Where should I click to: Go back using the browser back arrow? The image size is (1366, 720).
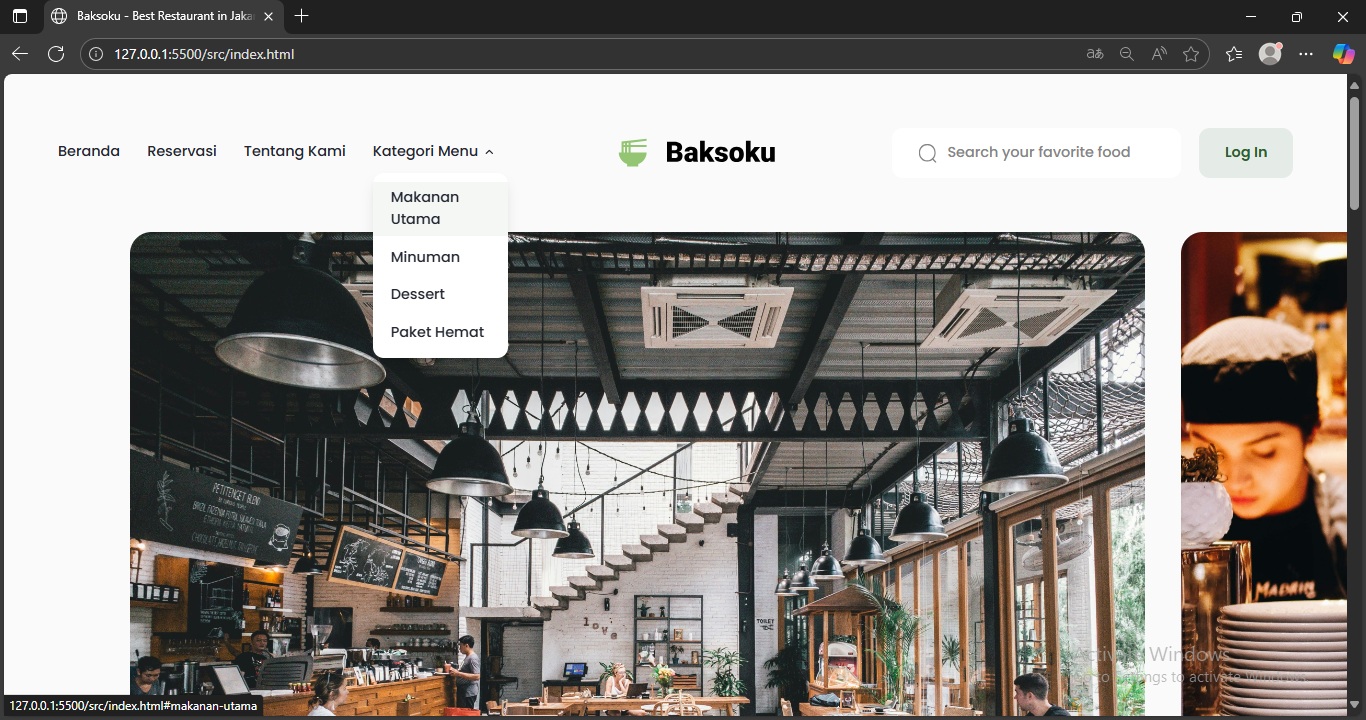coord(20,54)
